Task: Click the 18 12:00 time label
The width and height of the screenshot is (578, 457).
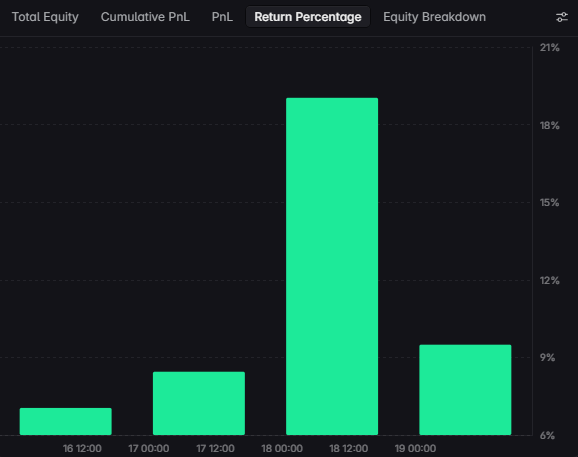Action: click(x=348, y=448)
